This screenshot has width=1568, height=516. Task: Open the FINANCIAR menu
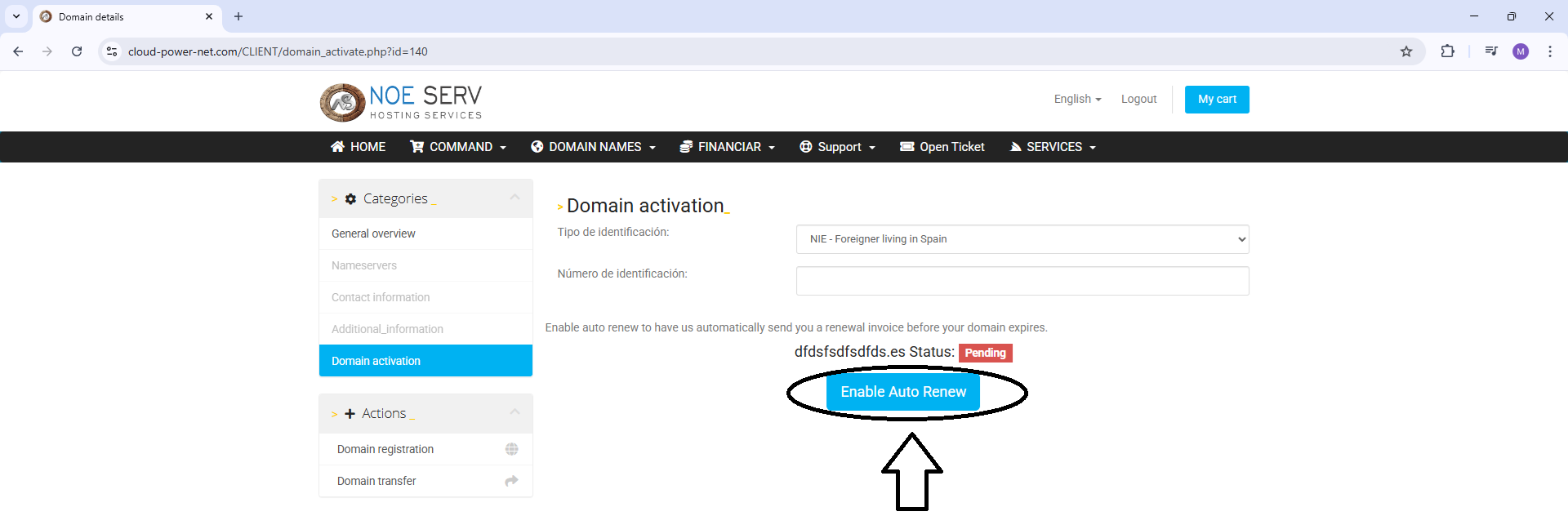click(727, 147)
